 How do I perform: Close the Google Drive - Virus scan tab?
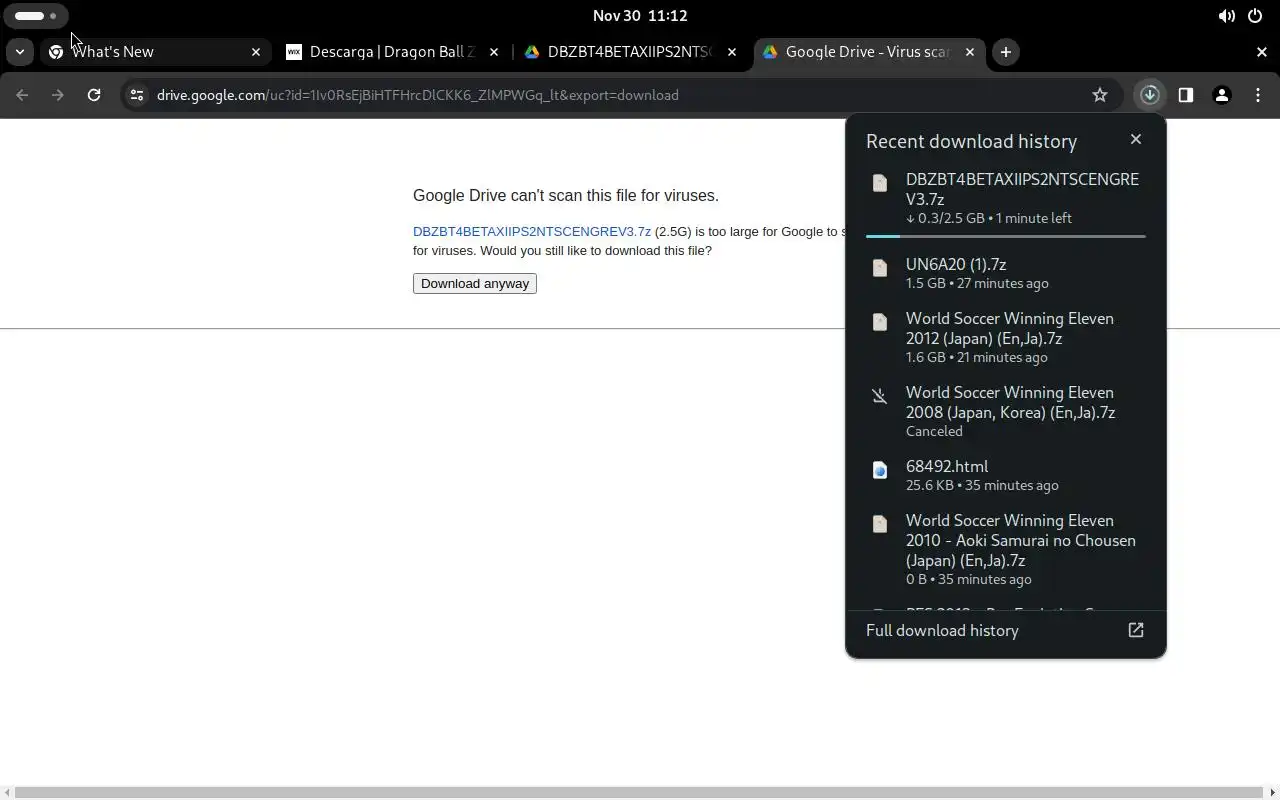pos(969,52)
